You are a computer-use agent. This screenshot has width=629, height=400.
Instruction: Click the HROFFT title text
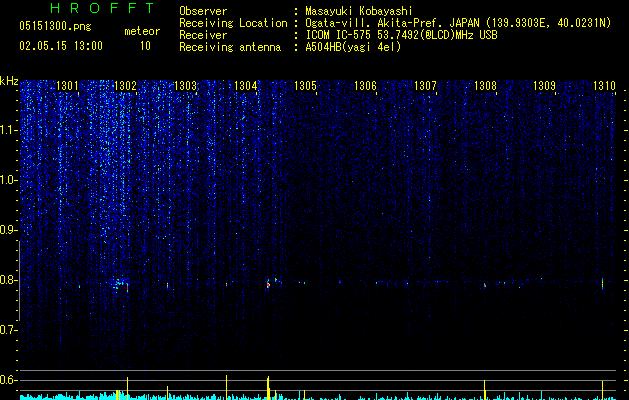tap(102, 8)
